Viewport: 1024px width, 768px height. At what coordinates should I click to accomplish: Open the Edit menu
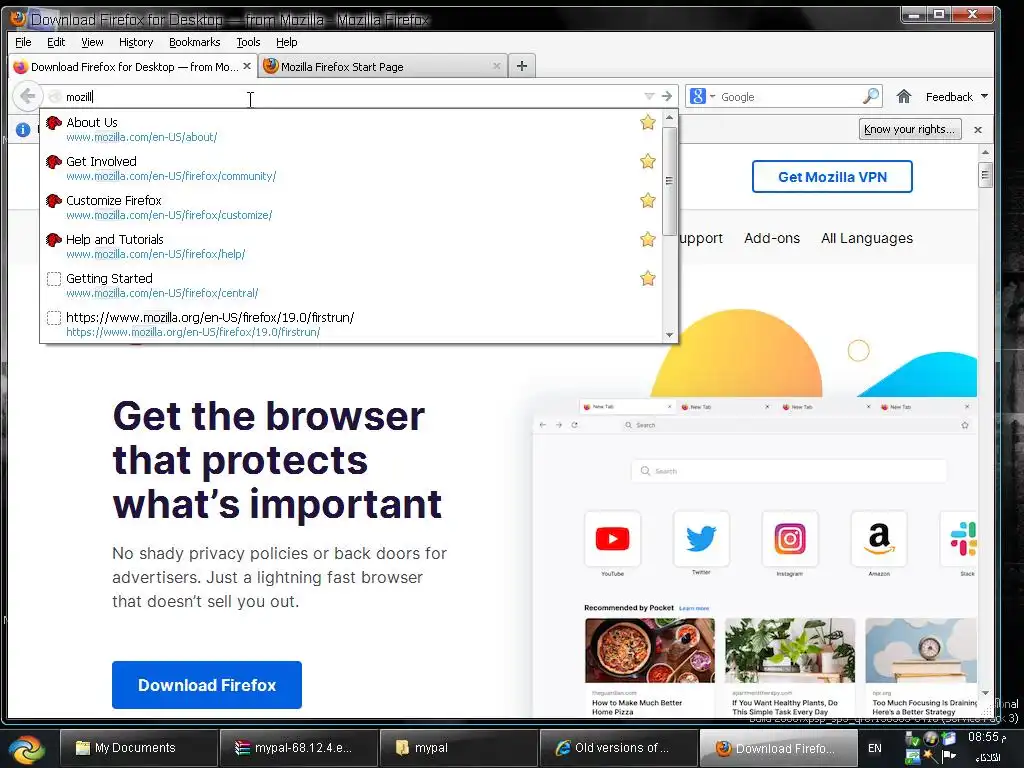click(x=56, y=42)
